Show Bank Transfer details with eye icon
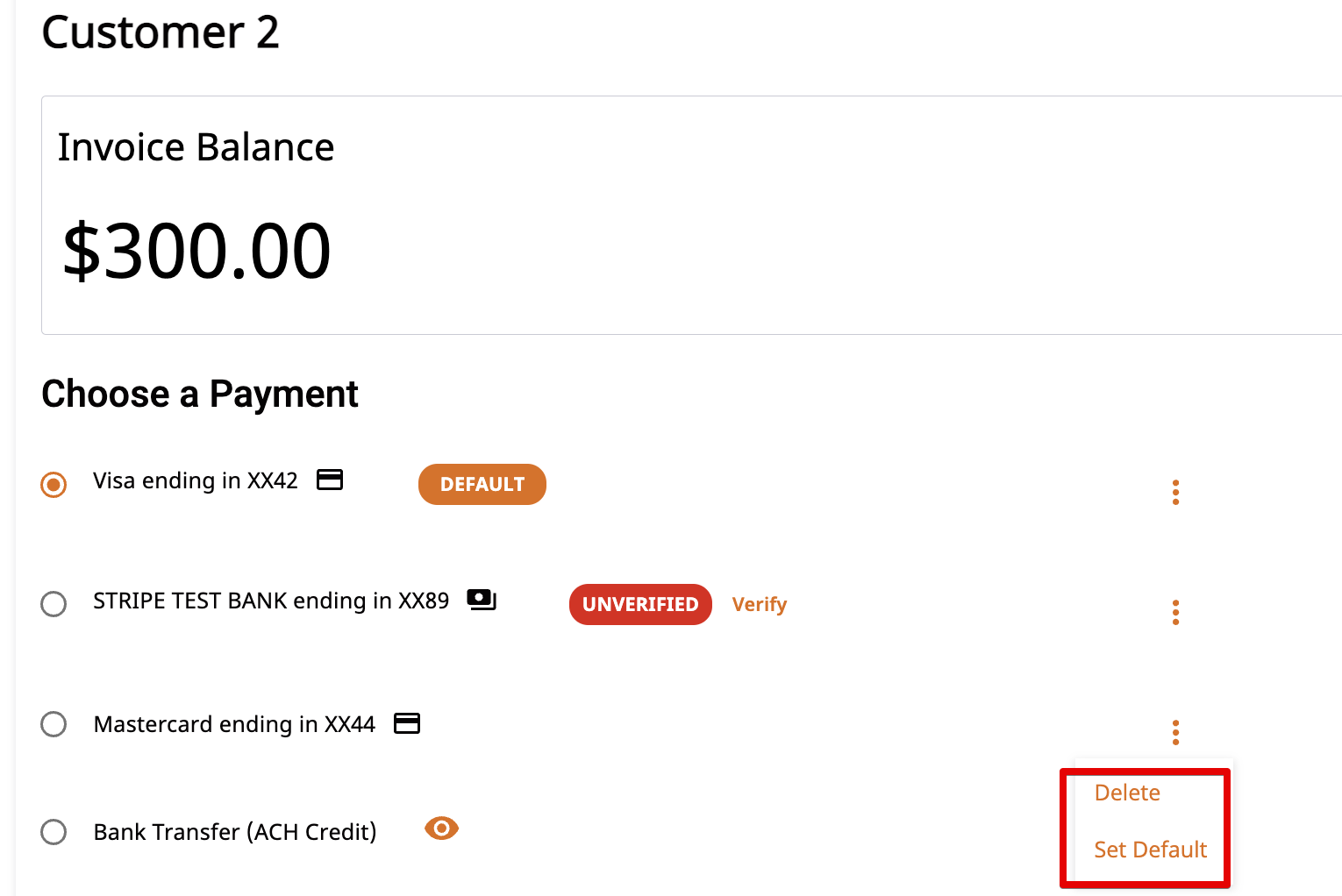The image size is (1342, 896). (441, 828)
